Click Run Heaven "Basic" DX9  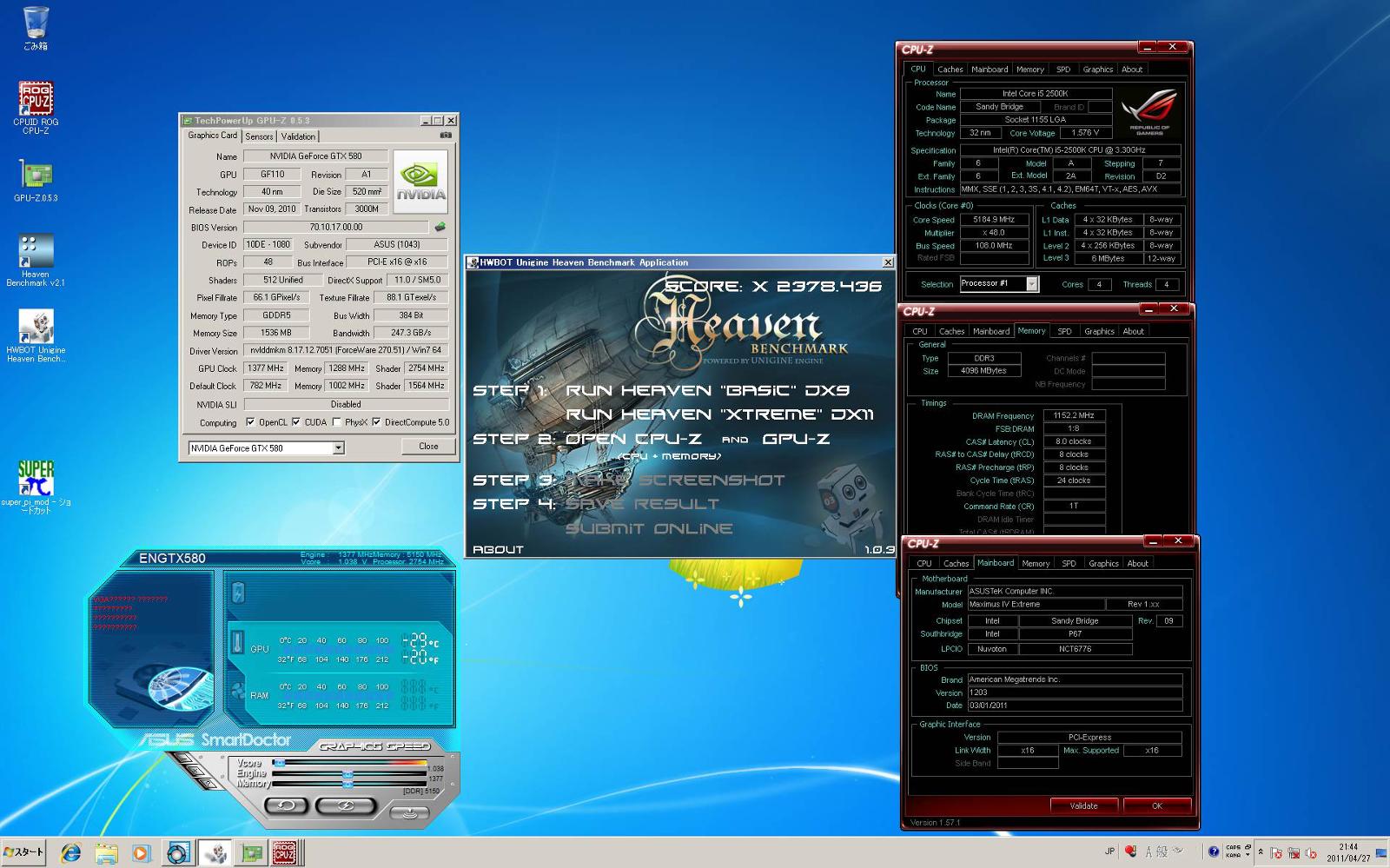coord(707,390)
